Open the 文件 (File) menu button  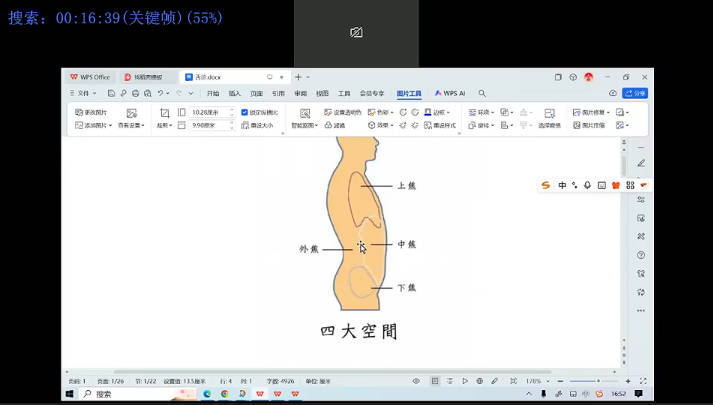click(79, 93)
